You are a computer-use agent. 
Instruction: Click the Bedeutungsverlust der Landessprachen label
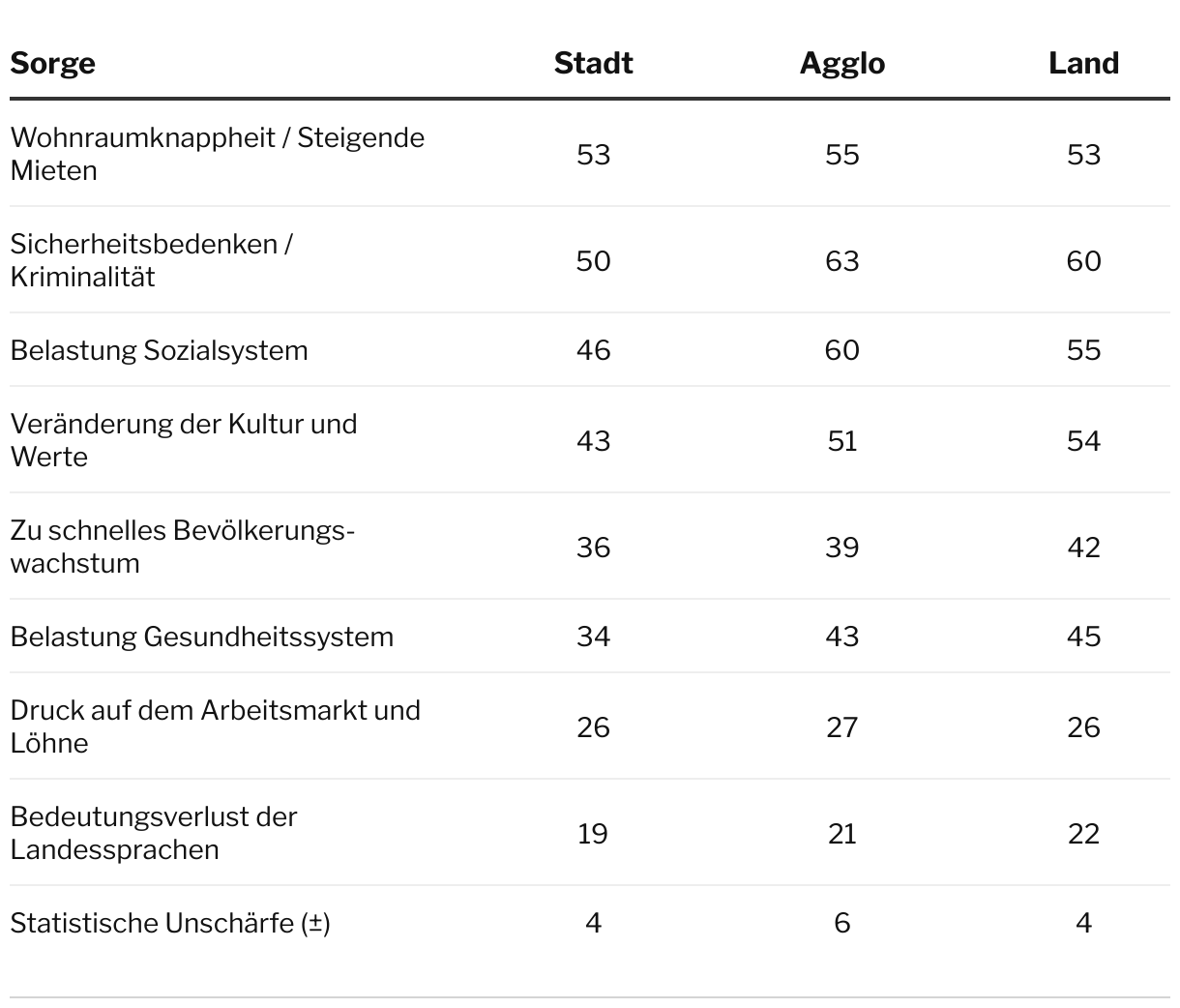coord(153,833)
